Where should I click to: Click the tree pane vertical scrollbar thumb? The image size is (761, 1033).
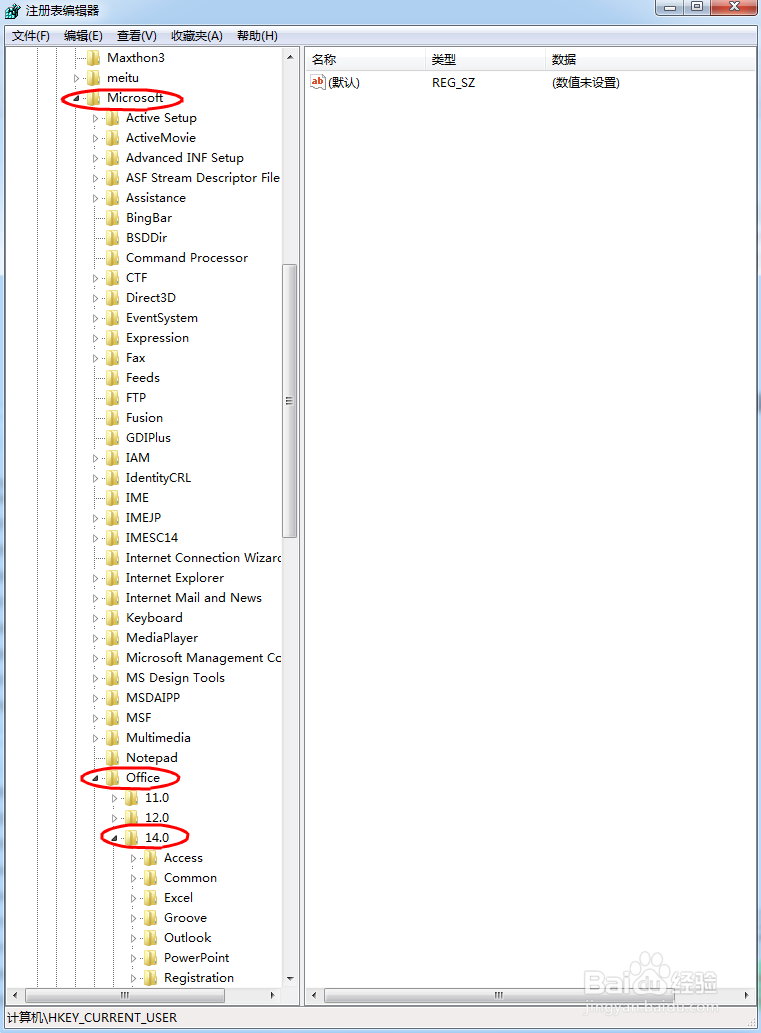(x=289, y=401)
